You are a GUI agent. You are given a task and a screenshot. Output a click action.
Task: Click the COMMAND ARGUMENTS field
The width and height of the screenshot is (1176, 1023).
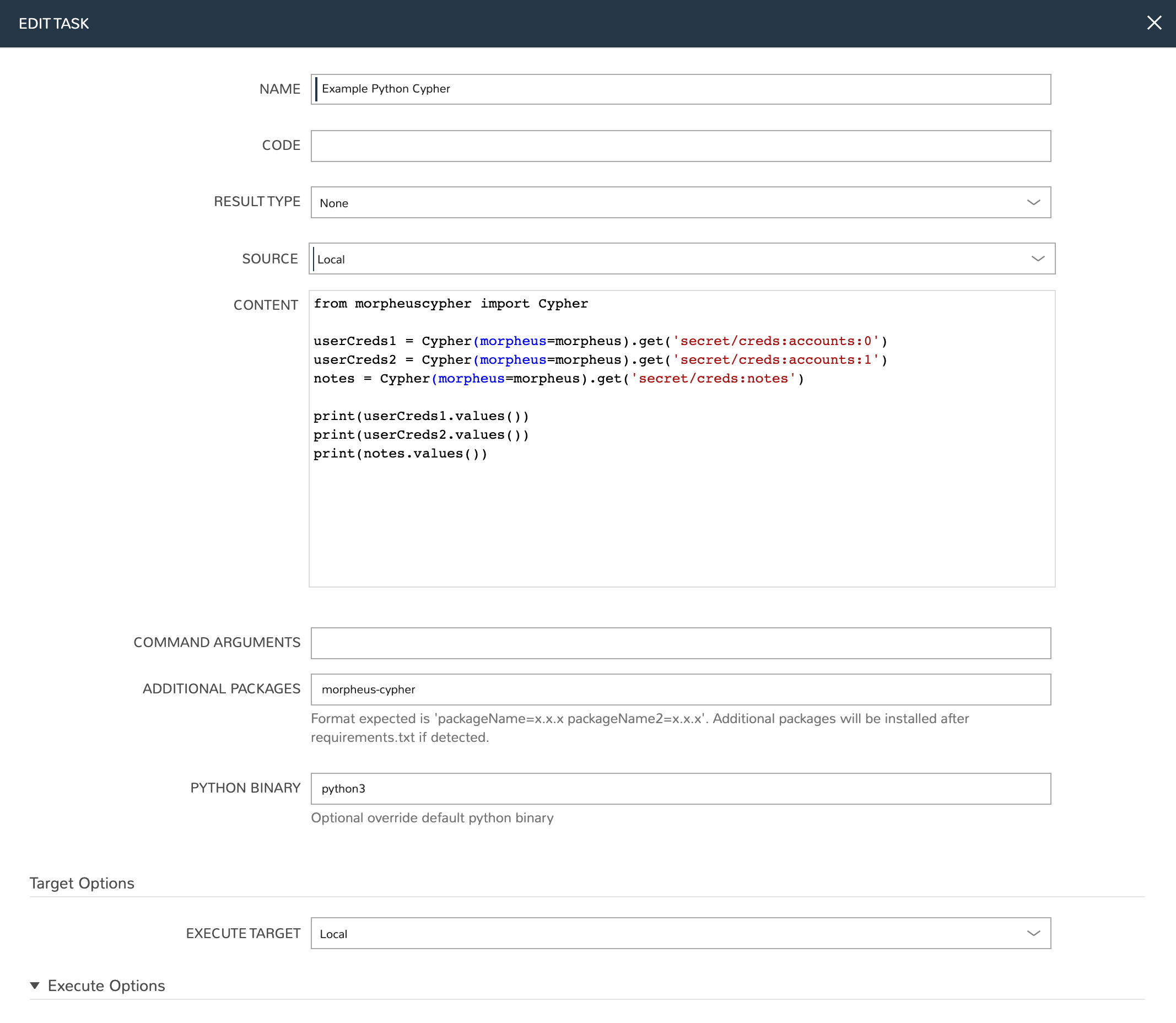681,643
